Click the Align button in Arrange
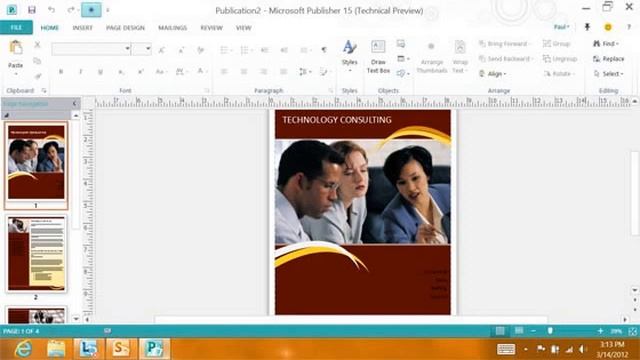Viewport: 640px width, 360px height. point(493,74)
